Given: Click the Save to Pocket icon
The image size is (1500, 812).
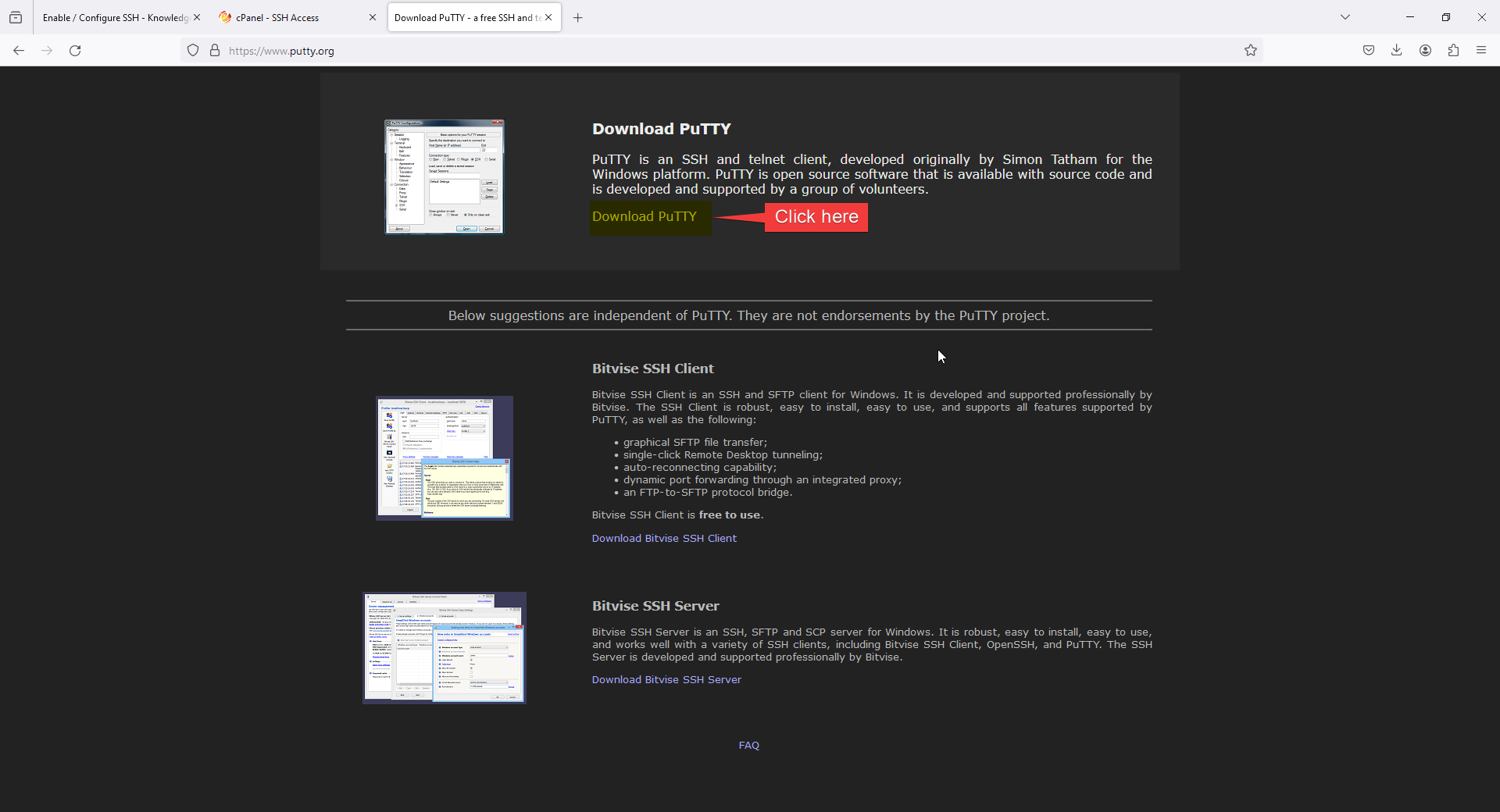Looking at the screenshot, I should 1369,51.
